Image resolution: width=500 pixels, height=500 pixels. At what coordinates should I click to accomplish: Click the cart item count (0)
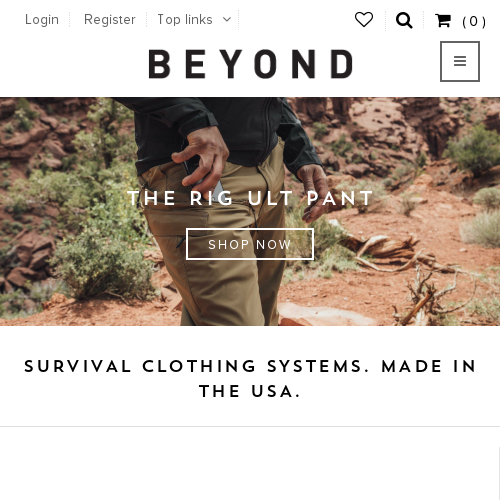pyautogui.click(x=474, y=22)
